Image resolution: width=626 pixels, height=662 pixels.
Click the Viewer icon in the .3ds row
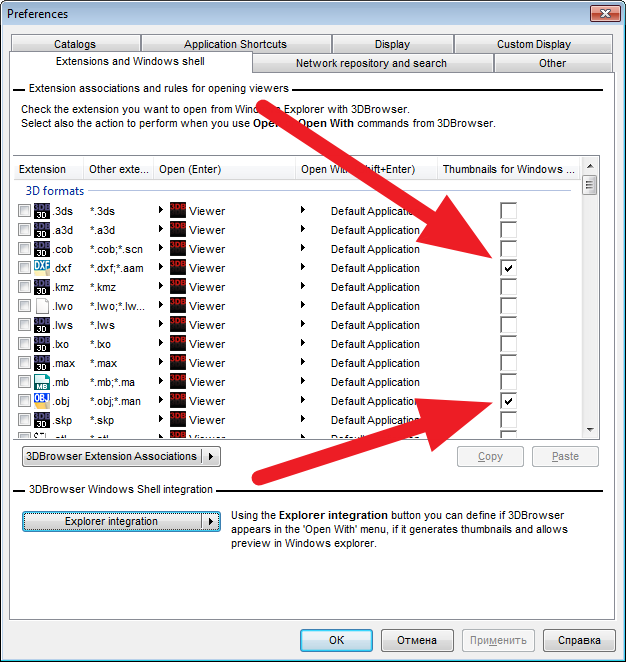(178, 210)
